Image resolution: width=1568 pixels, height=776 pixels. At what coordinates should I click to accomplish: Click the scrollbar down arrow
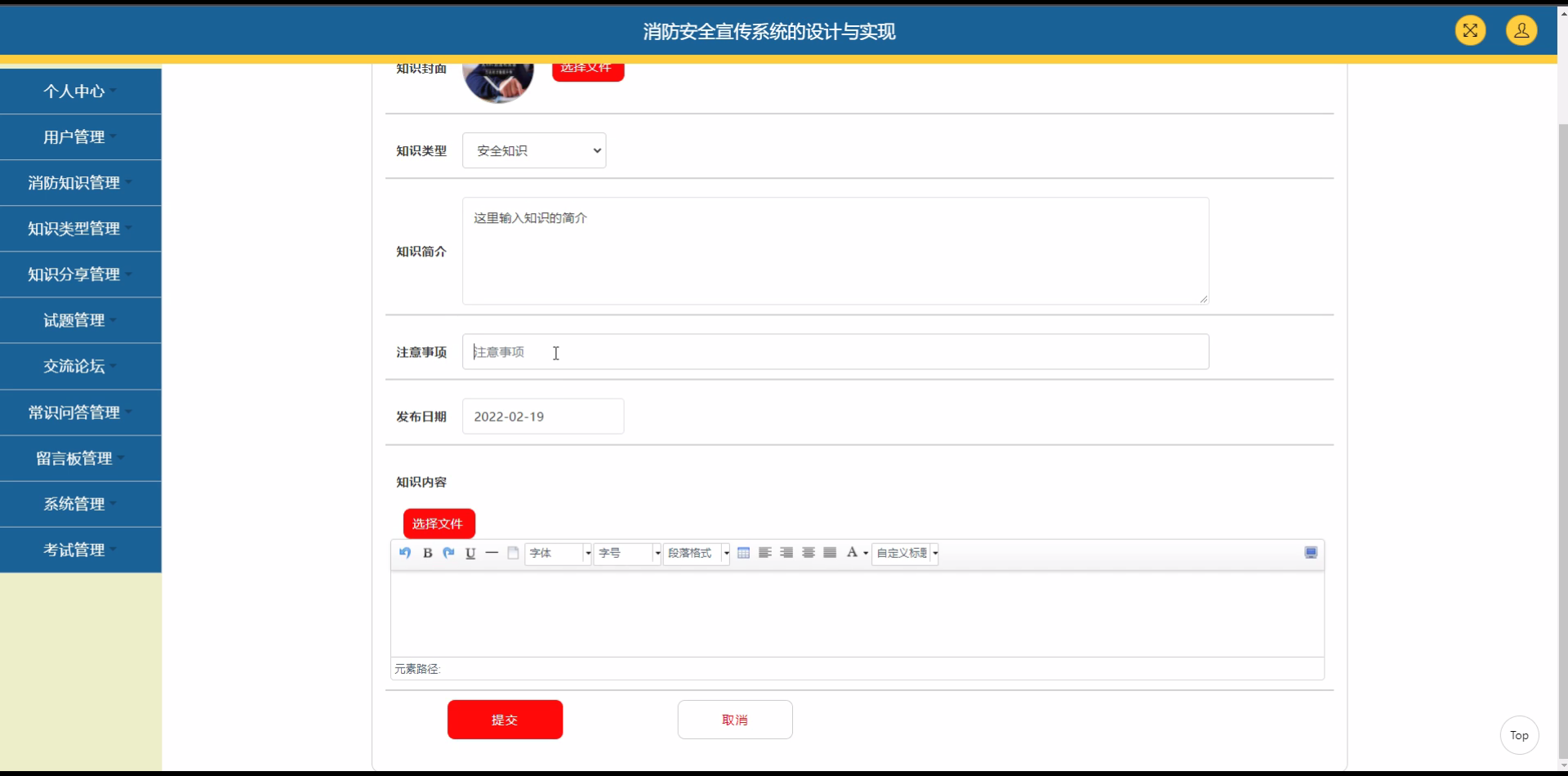[x=1563, y=766]
